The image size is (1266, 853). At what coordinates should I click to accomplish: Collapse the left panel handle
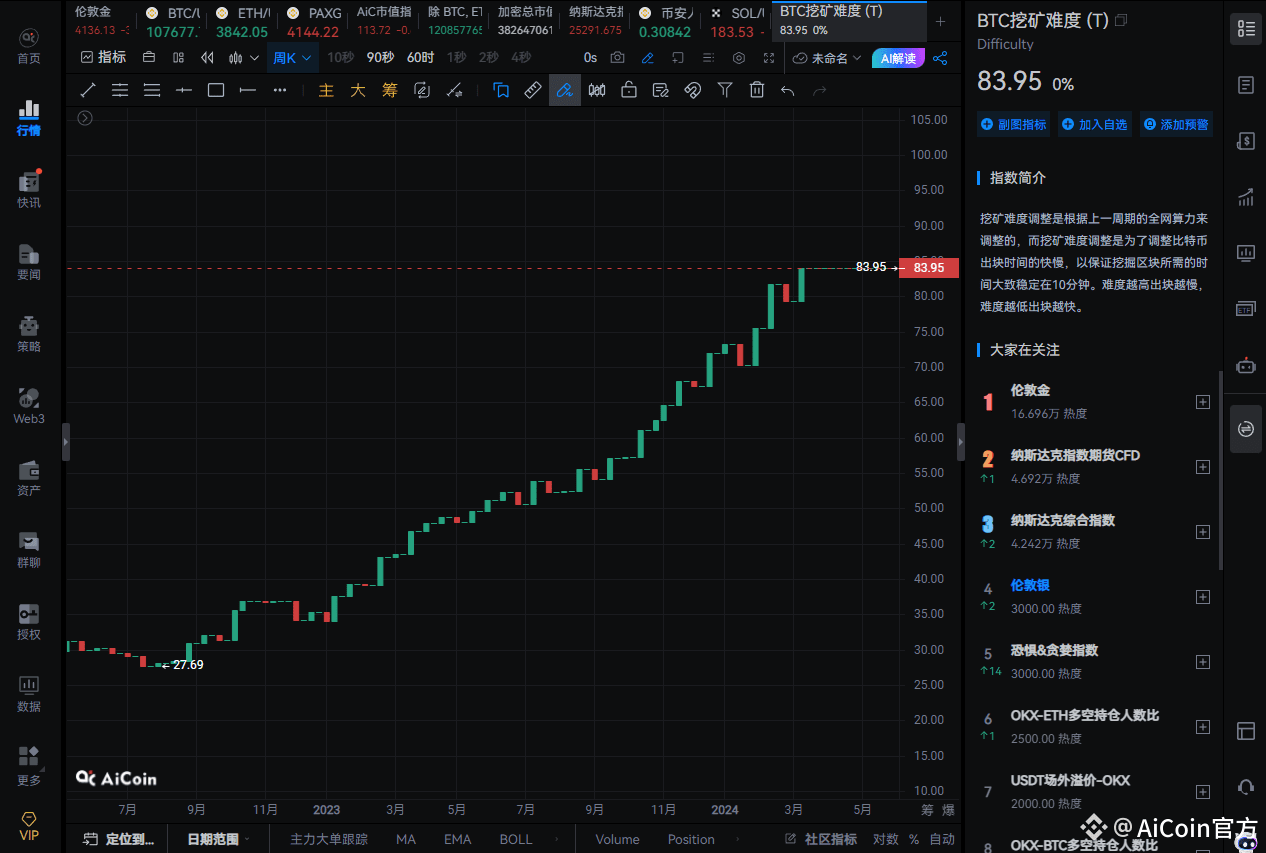66,441
